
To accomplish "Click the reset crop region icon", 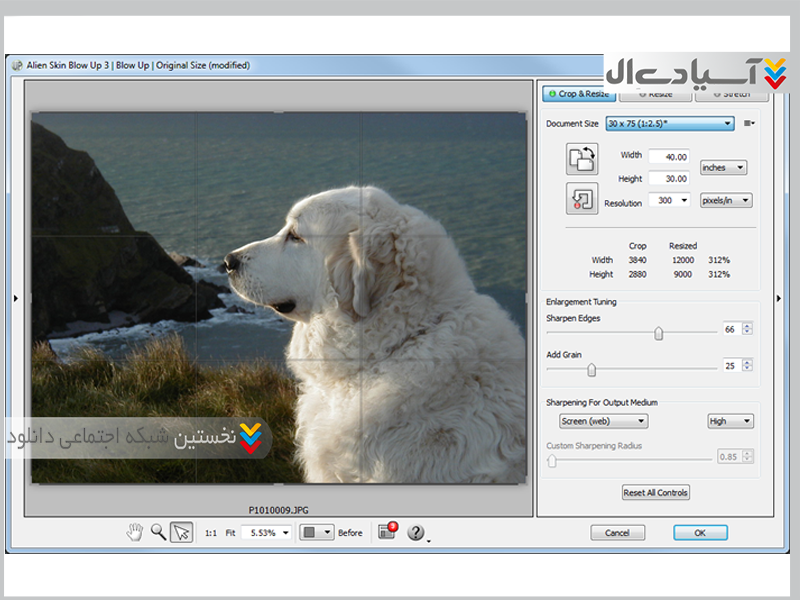I will click(x=581, y=197).
